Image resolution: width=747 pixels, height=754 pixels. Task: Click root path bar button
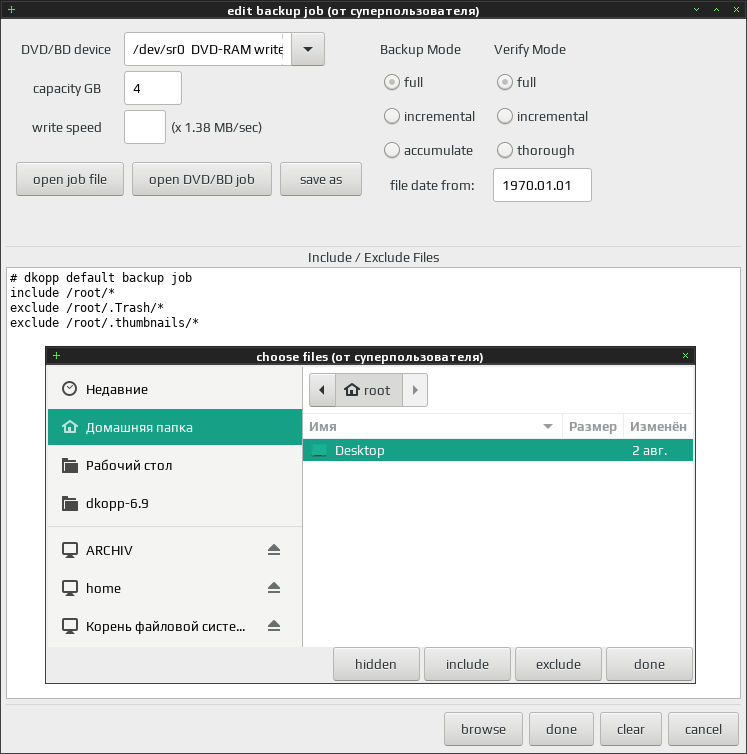368,390
